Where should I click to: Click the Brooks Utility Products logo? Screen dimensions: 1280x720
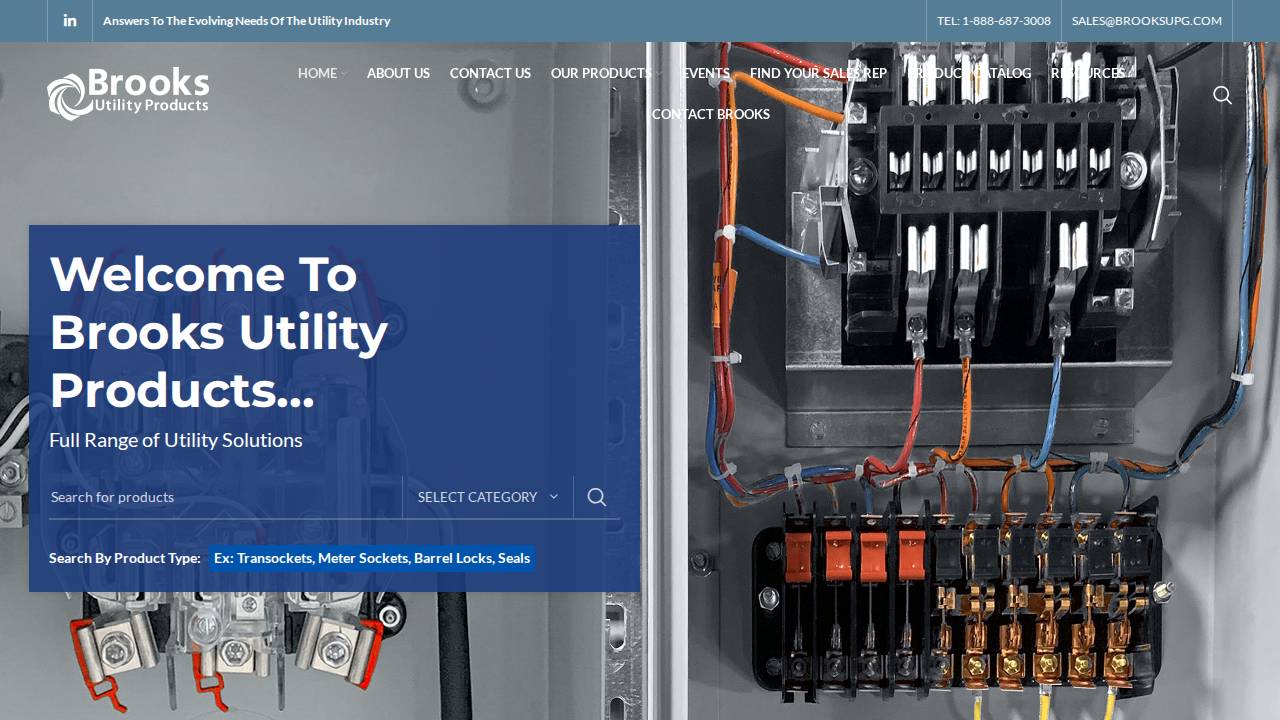click(x=127, y=93)
